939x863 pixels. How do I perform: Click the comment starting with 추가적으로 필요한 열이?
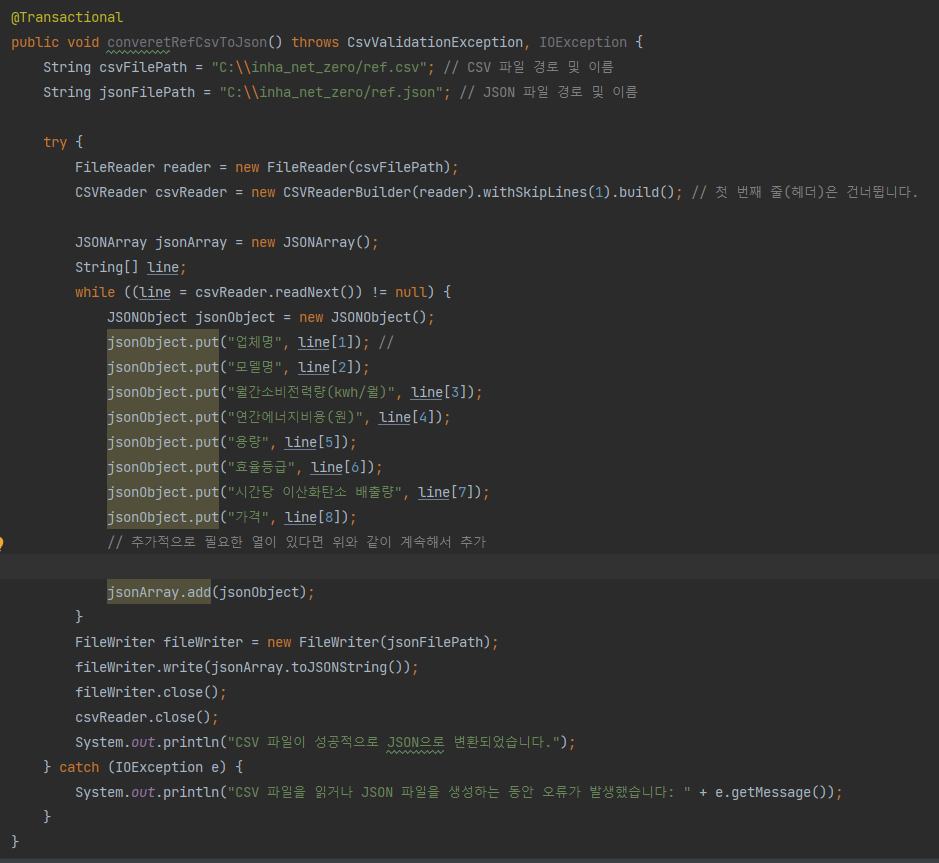click(x=296, y=542)
